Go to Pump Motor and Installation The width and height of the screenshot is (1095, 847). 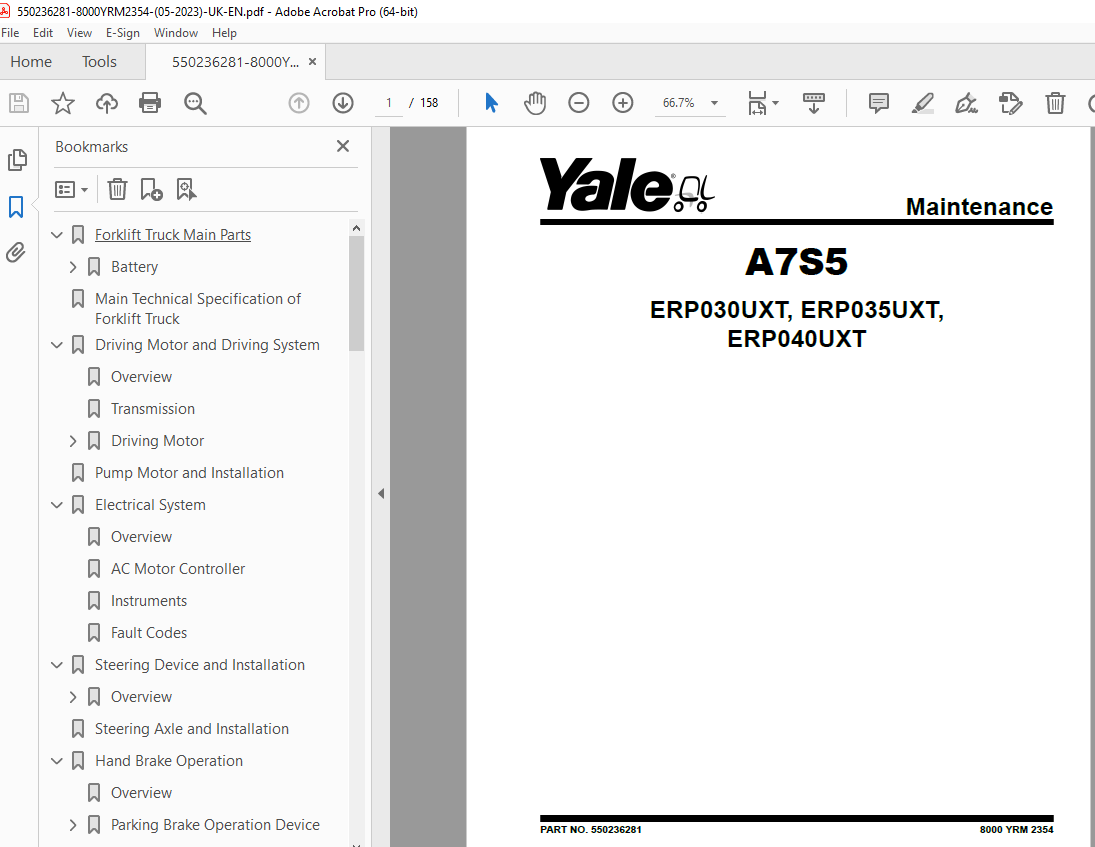[189, 473]
